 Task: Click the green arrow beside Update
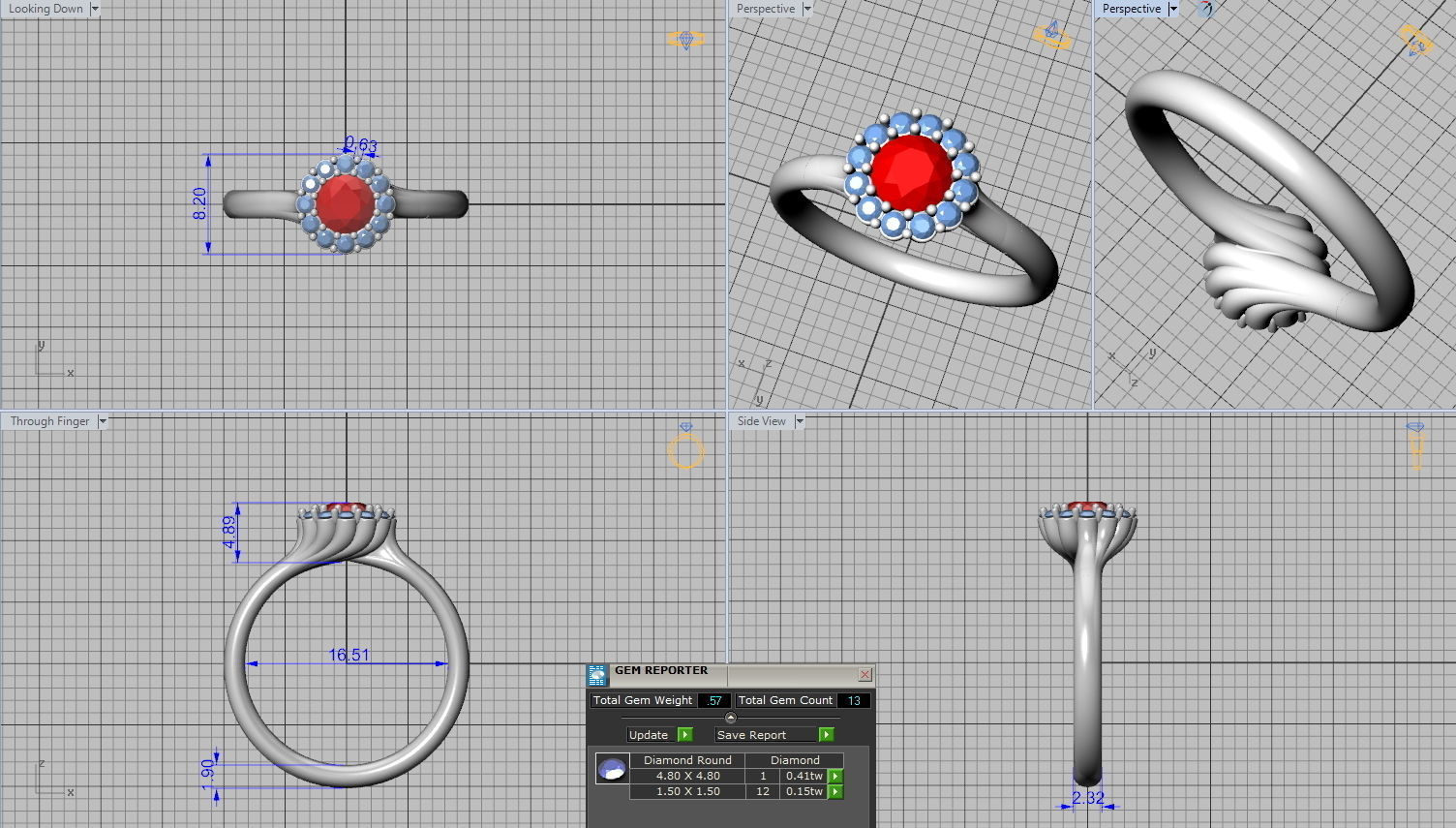tap(685, 735)
